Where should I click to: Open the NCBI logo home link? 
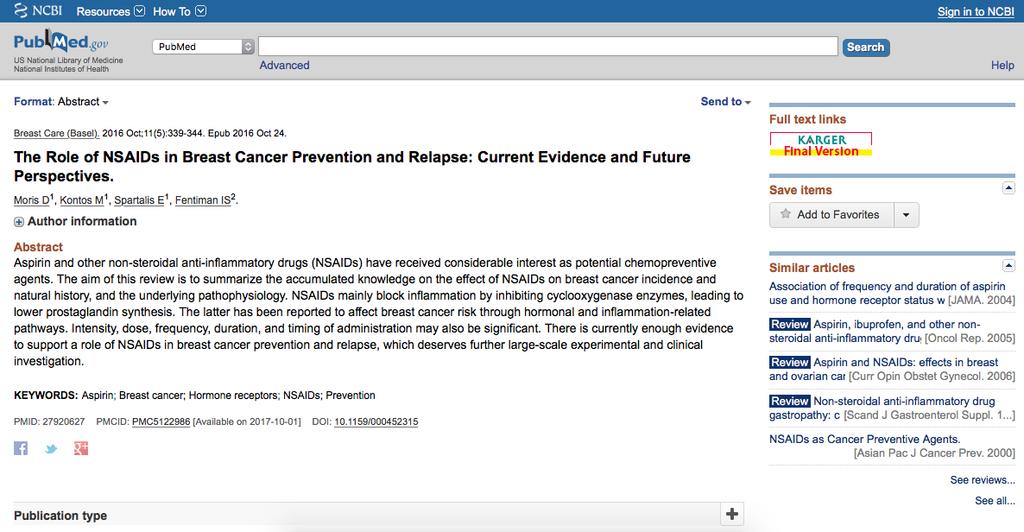[x=39, y=10]
